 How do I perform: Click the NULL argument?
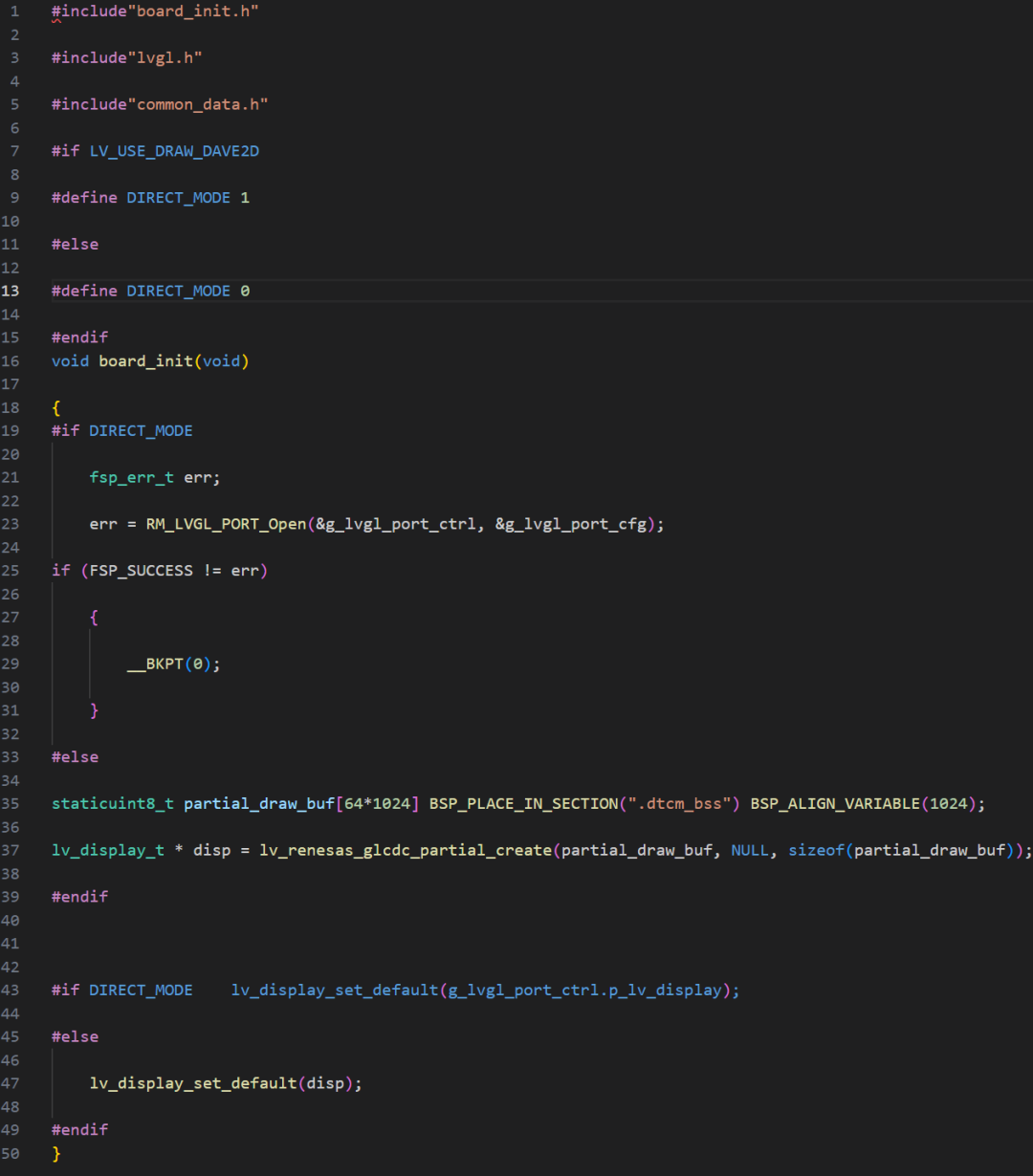750,850
